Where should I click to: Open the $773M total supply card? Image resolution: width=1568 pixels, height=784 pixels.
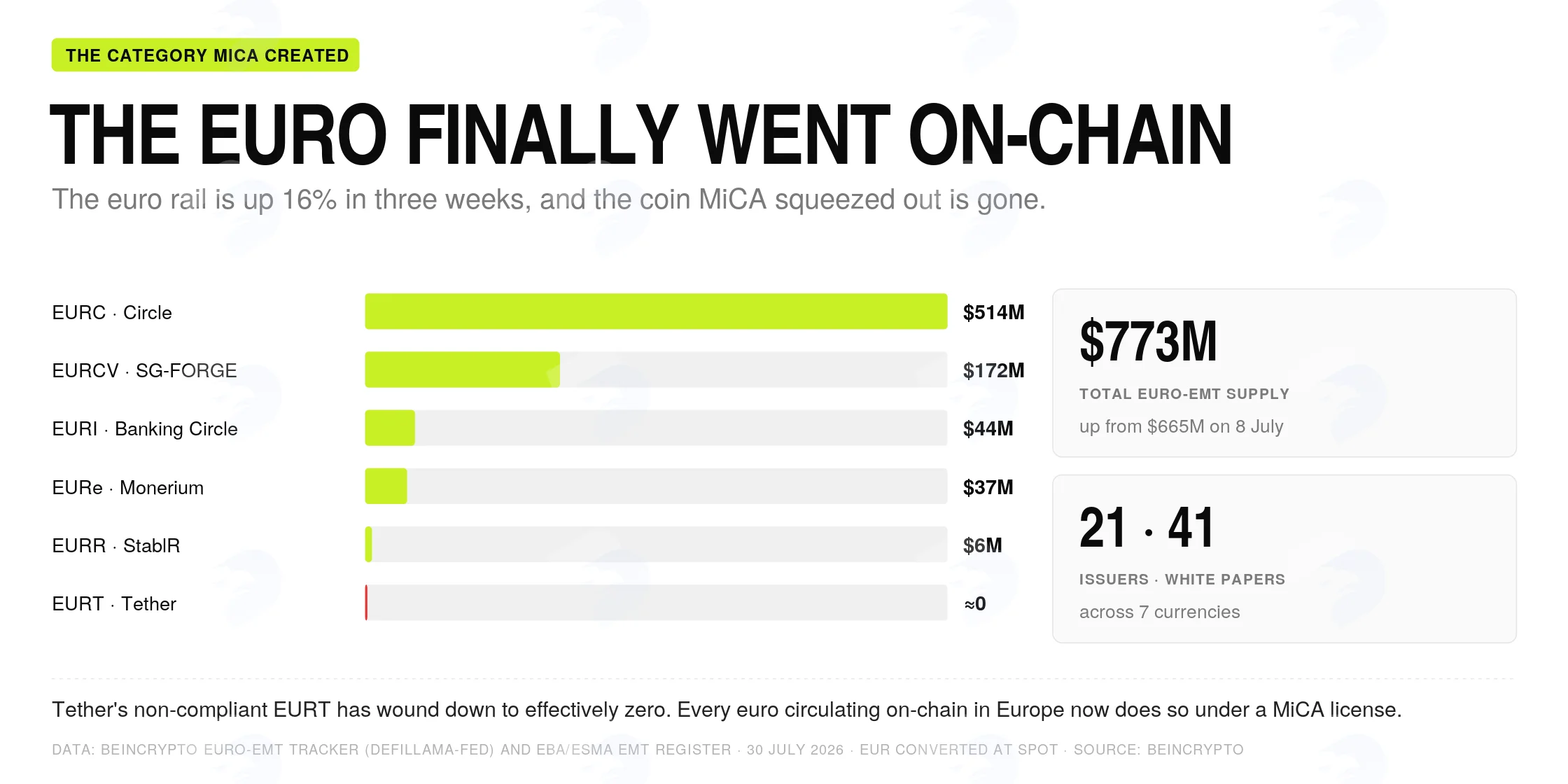pos(1284,373)
